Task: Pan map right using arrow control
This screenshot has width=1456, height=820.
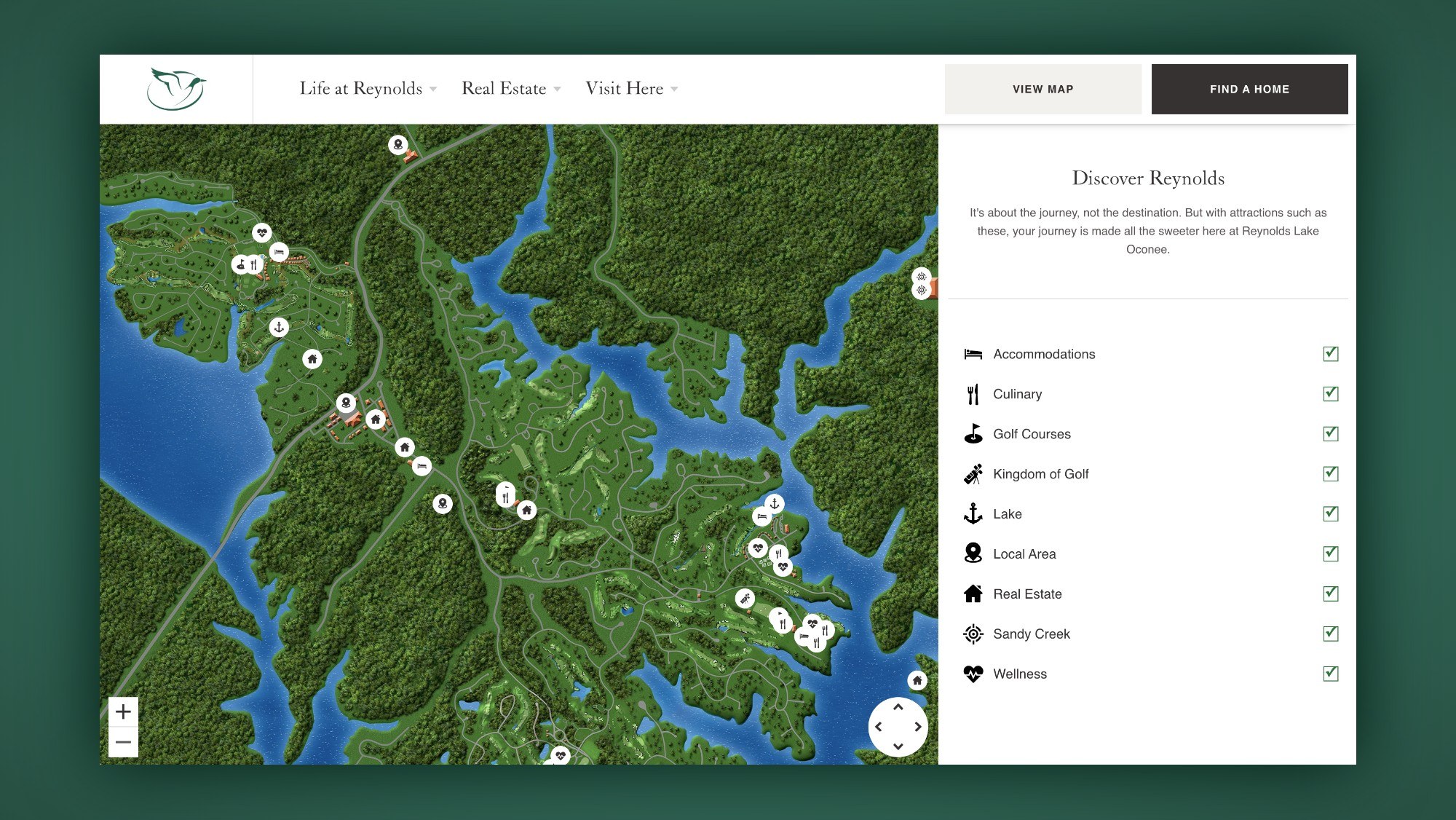Action: click(x=918, y=727)
